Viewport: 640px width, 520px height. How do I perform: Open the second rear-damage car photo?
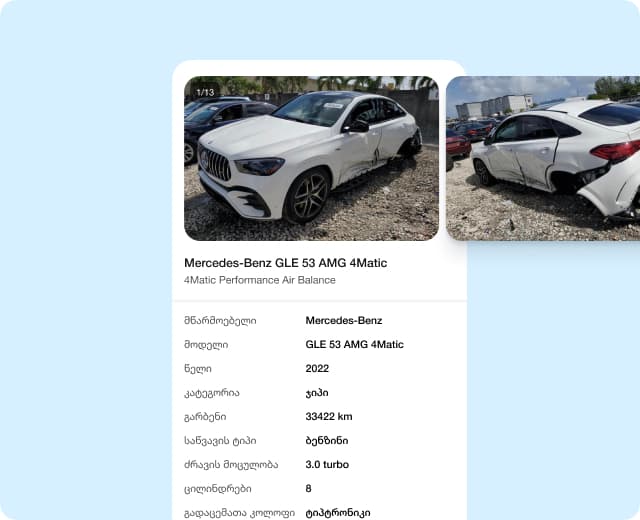(x=543, y=158)
